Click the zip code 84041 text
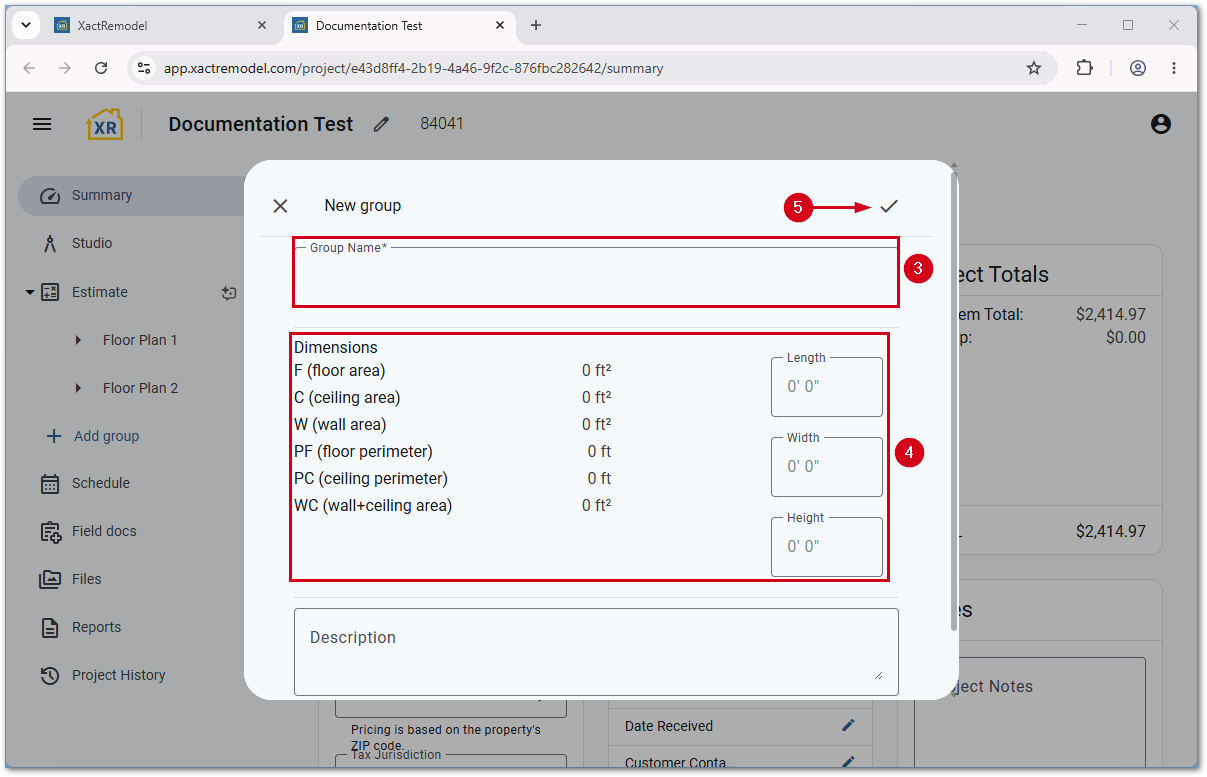The image size is (1207, 777). 442,124
